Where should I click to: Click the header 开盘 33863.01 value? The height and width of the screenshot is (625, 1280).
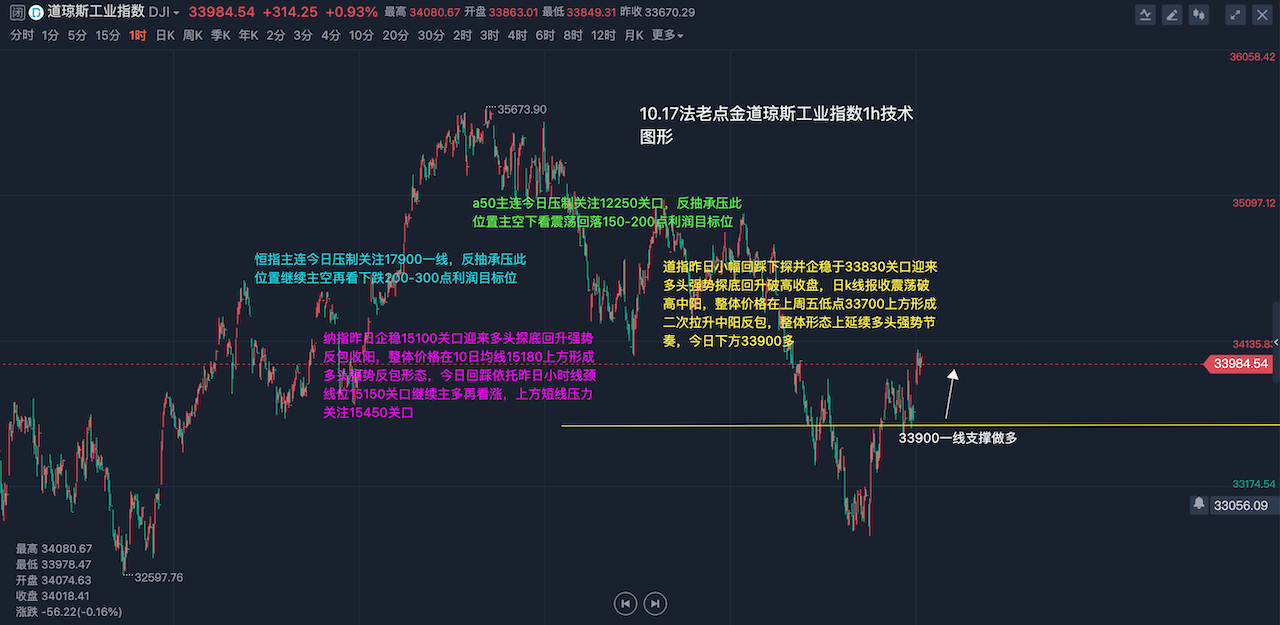tap(503, 13)
